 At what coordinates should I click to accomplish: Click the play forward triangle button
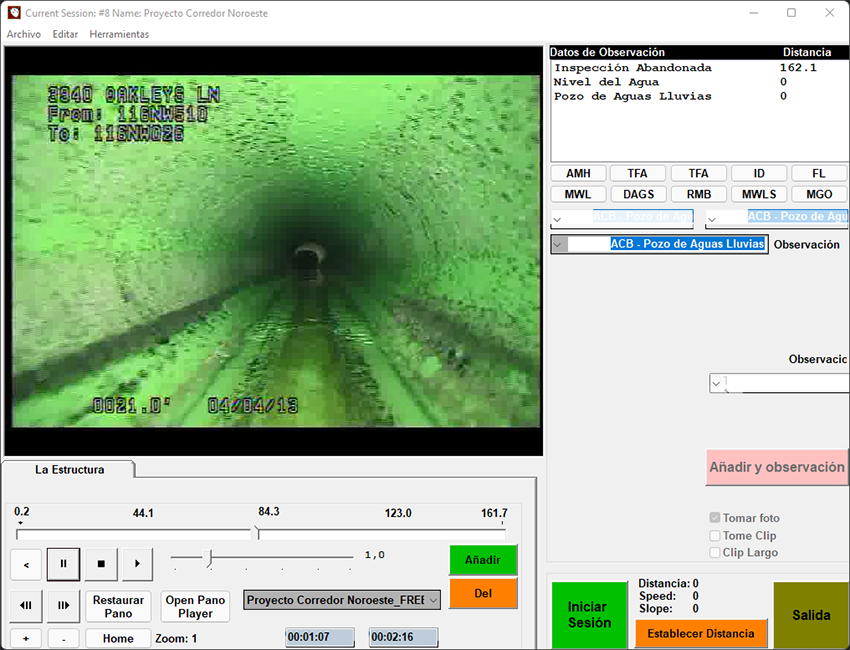click(137, 564)
